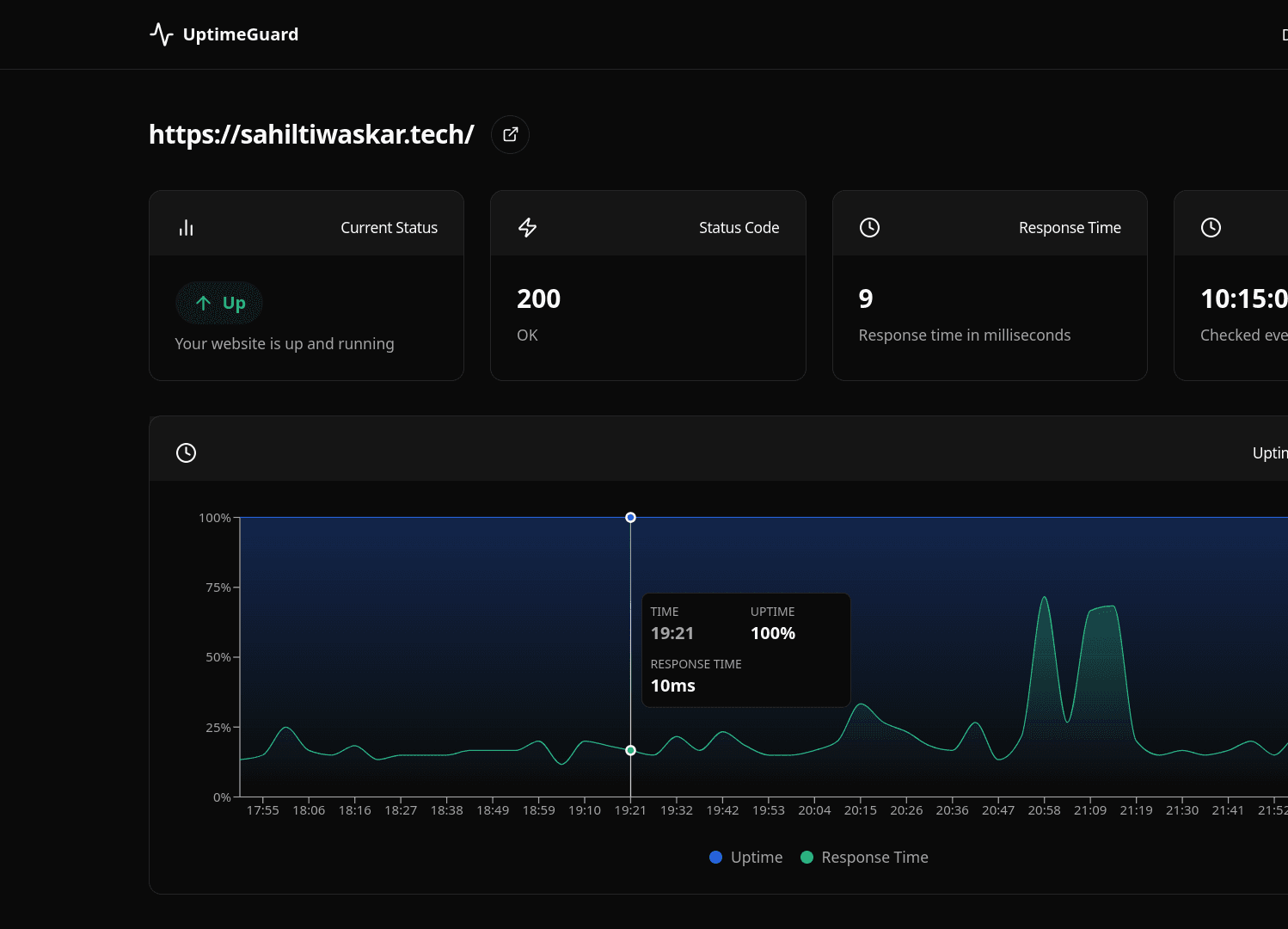Click the 21:30 x-axis label
This screenshot has width=1288, height=929.
(1182, 810)
